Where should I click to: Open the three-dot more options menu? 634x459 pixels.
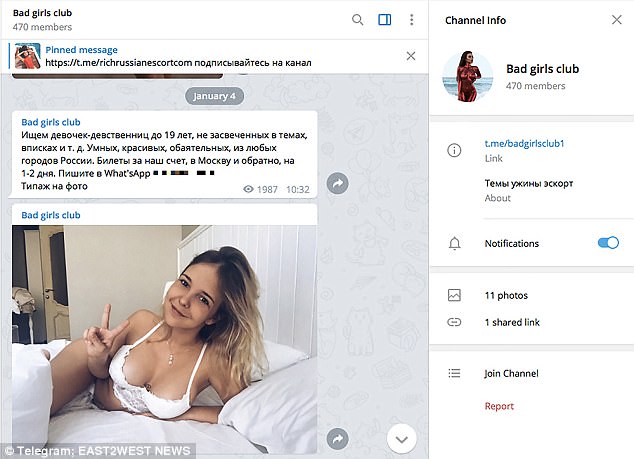click(x=412, y=20)
